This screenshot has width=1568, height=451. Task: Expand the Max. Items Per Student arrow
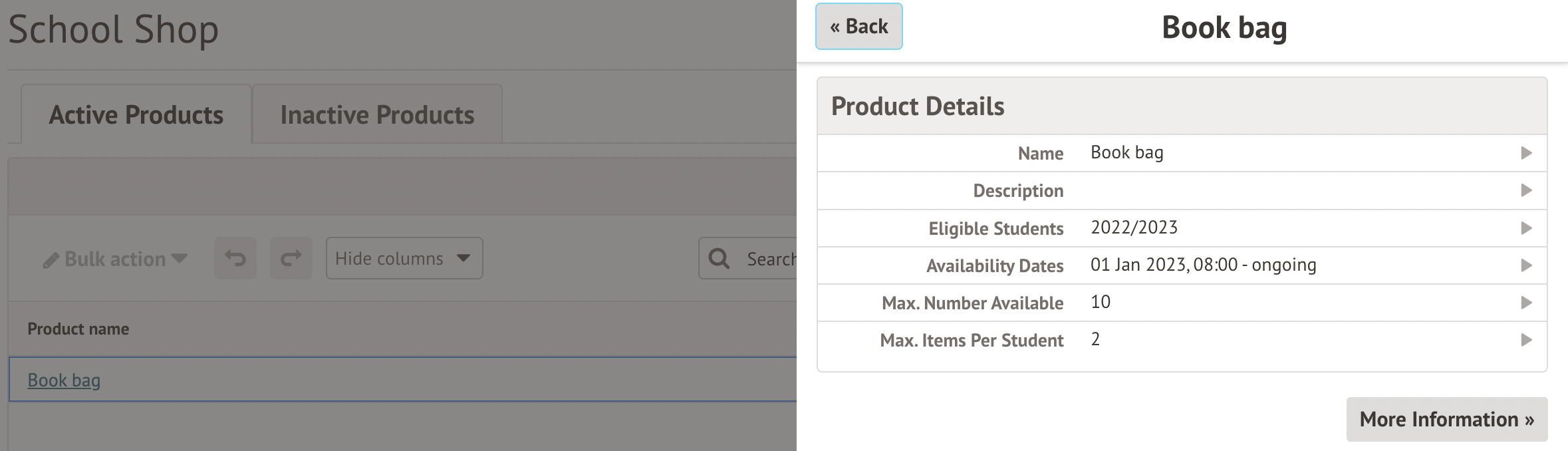click(1526, 340)
